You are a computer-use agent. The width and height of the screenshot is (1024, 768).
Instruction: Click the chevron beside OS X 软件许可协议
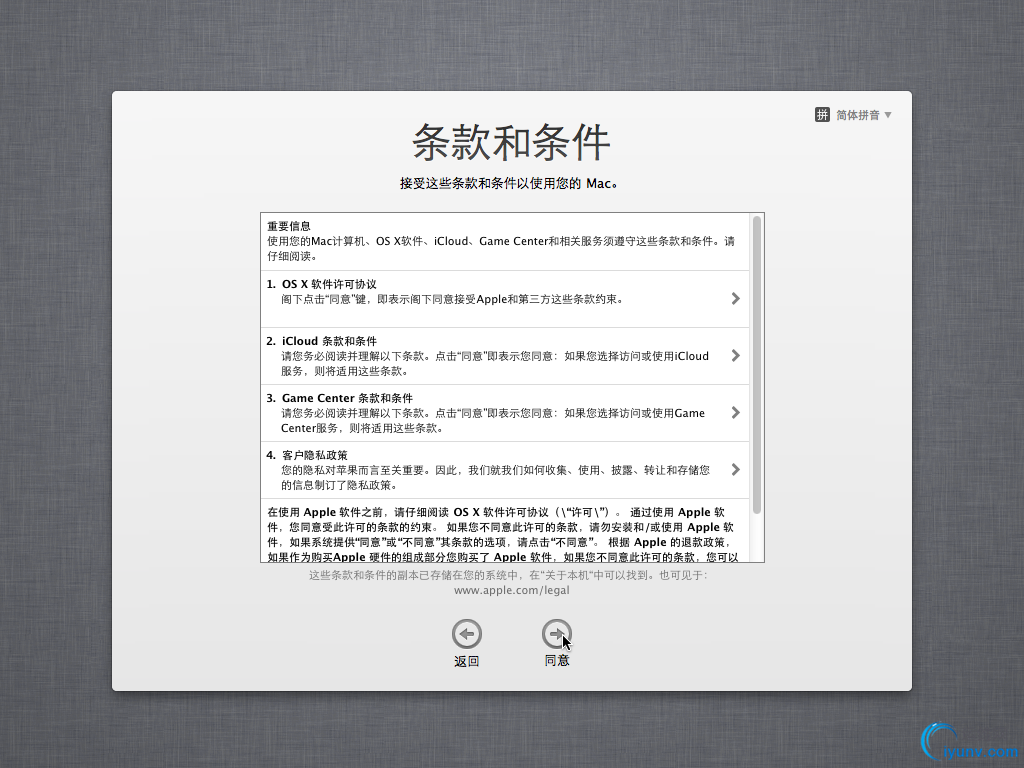(735, 298)
